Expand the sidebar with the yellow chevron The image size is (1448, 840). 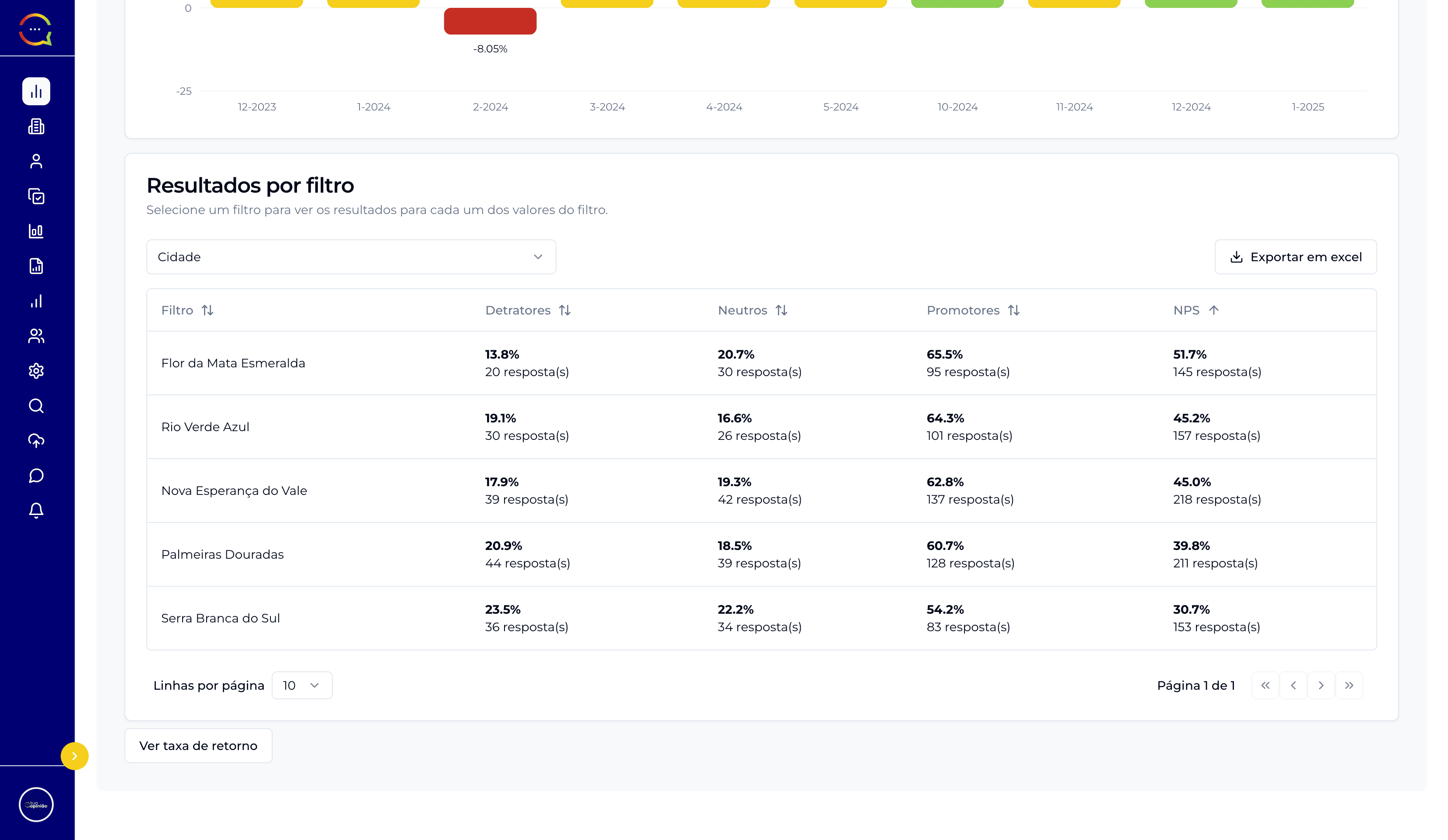point(75,756)
